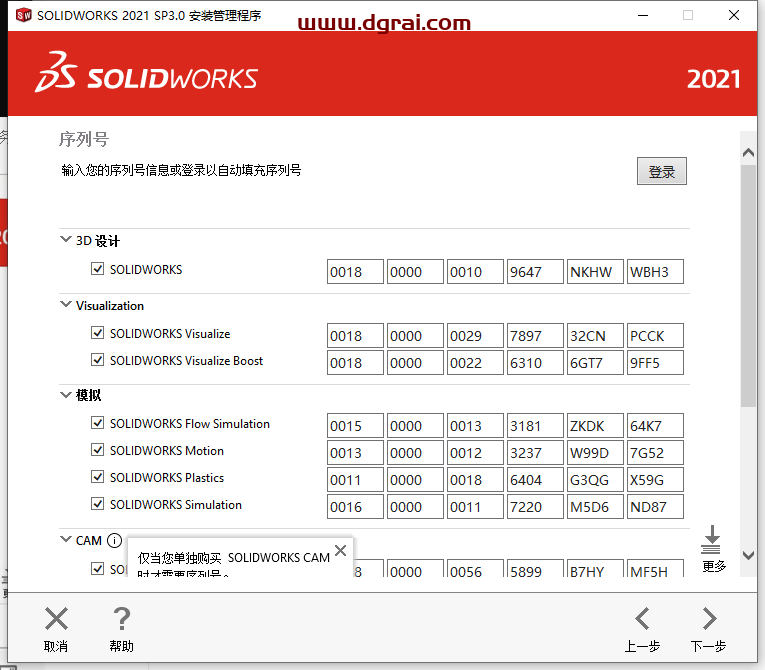Click the scrollbar up arrow

coord(748,153)
